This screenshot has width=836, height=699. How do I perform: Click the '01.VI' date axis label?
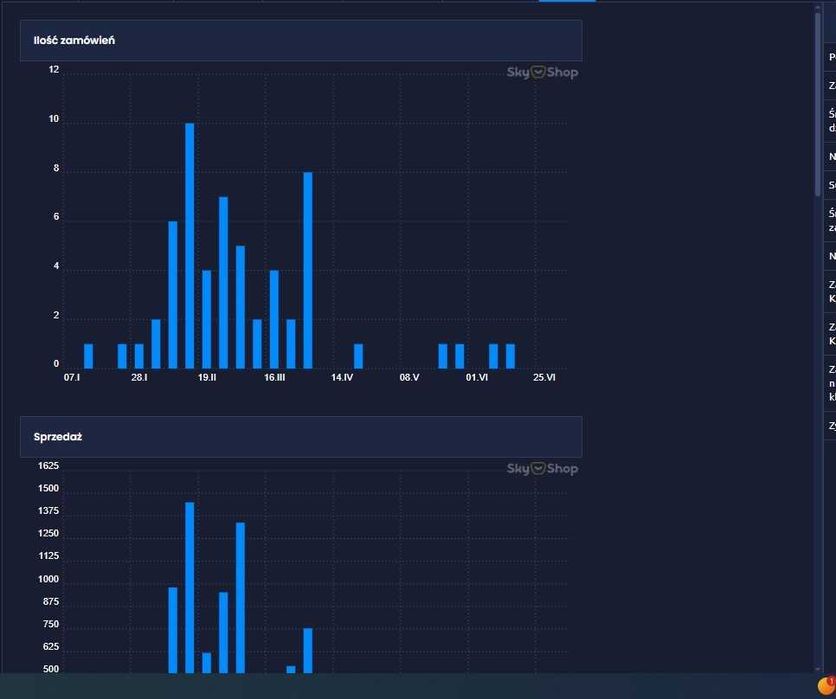tap(477, 377)
